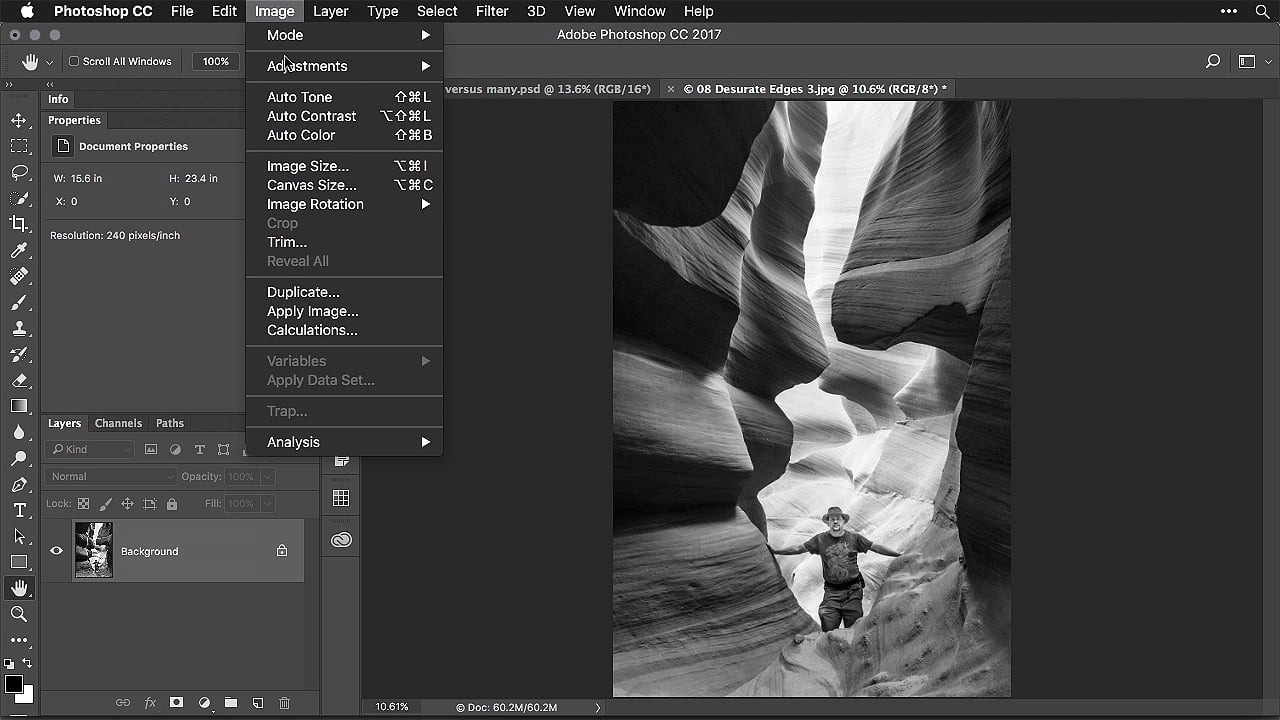Viewport: 1280px width, 720px height.
Task: Expand the Adjustments submenu
Action: (344, 66)
